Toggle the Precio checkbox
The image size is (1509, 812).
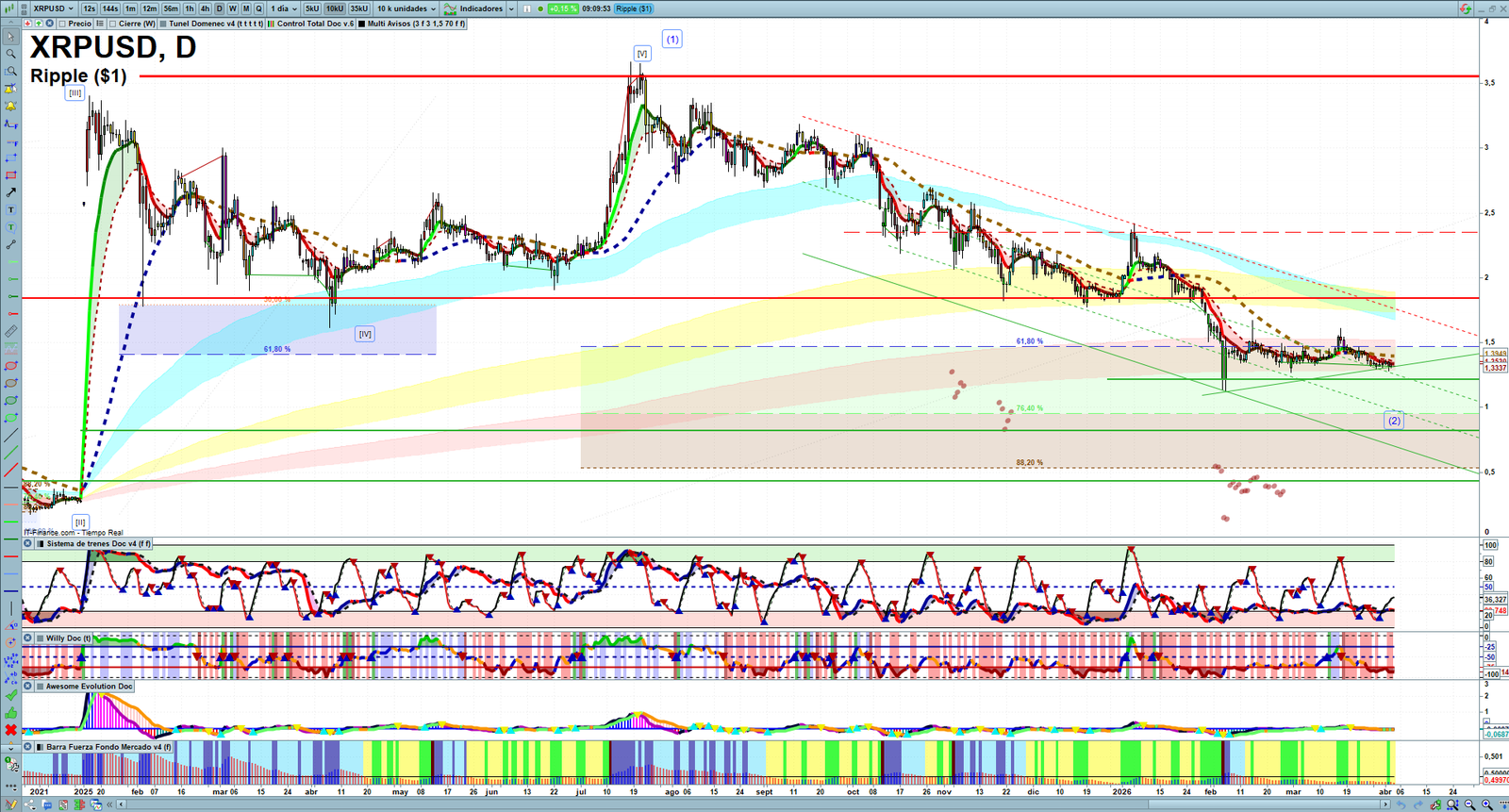click(62, 24)
